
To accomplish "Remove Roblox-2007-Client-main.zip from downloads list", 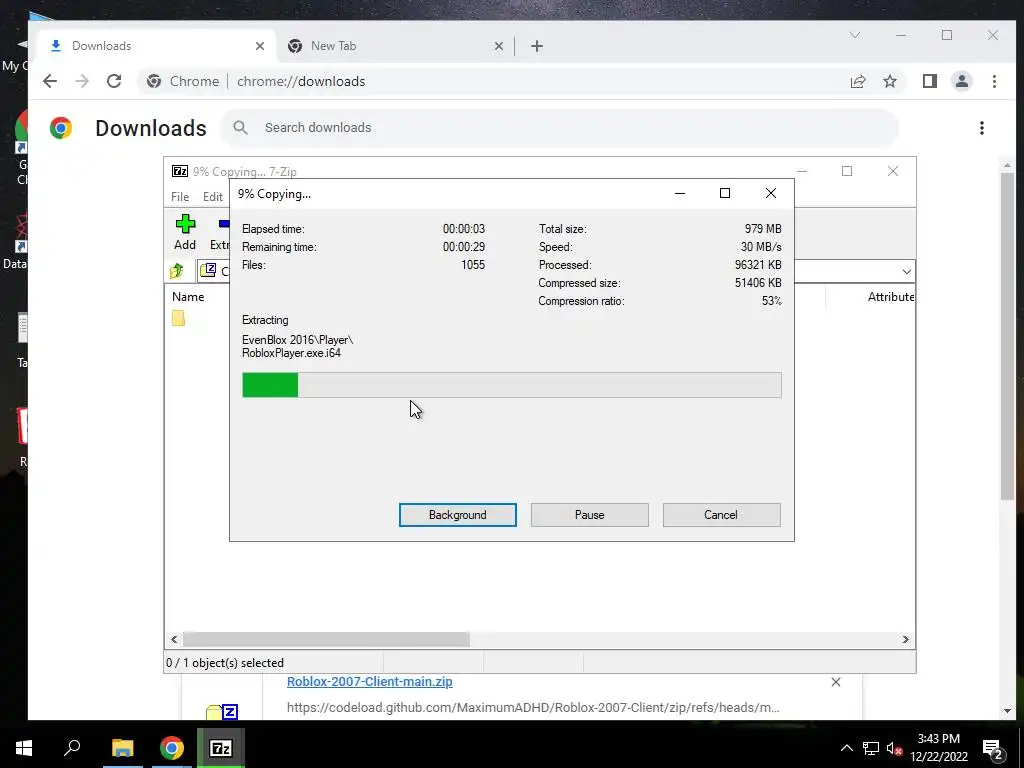I will click(x=835, y=682).
